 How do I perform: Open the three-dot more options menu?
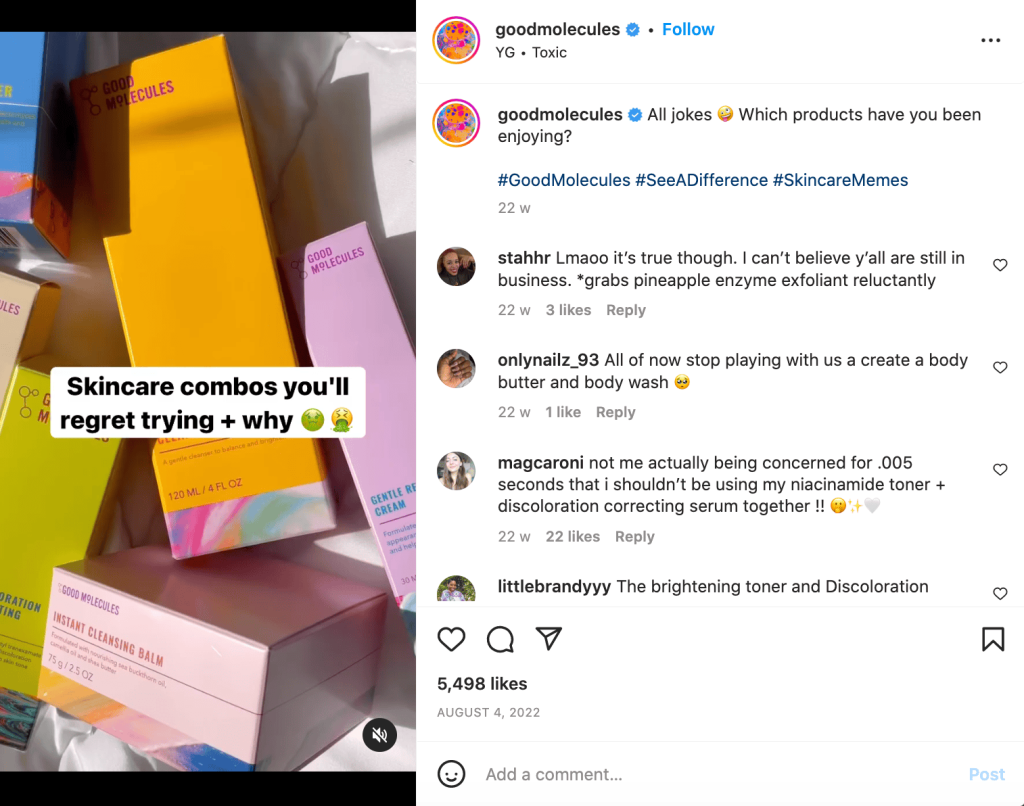990,41
